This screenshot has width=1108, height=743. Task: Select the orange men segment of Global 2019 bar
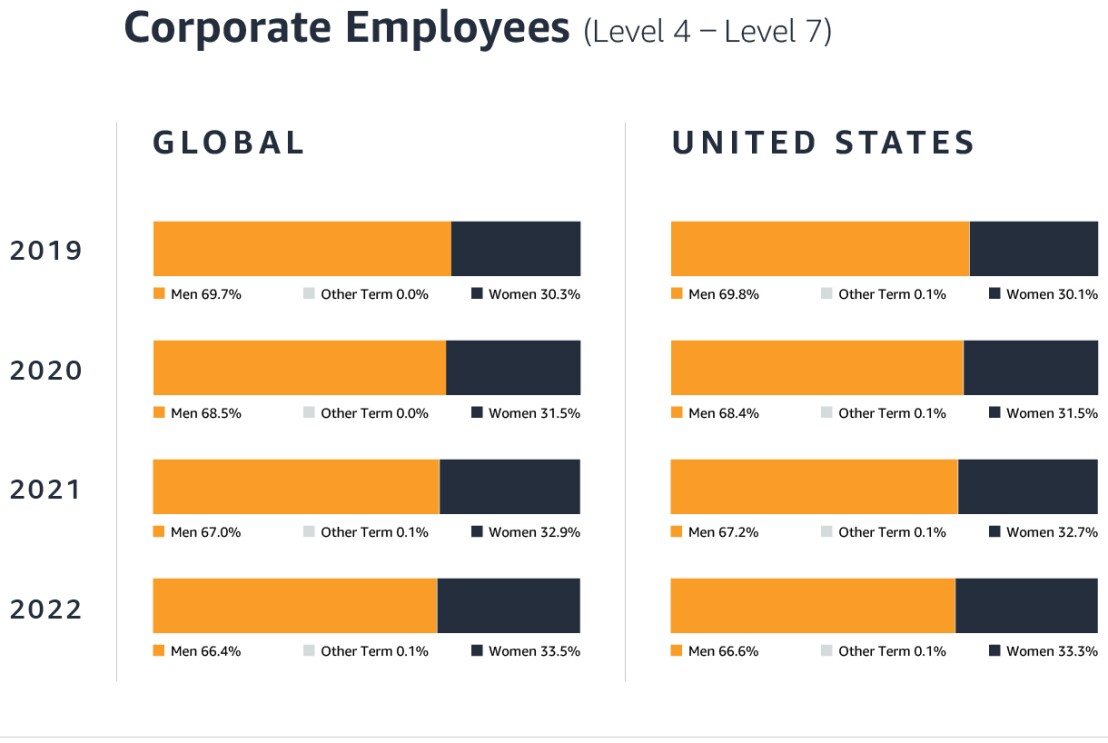point(302,248)
